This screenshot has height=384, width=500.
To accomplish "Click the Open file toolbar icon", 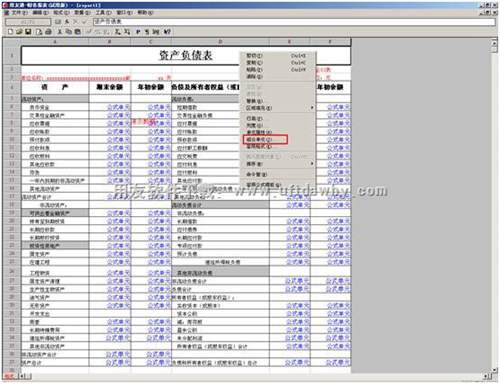I will [x=19, y=32].
